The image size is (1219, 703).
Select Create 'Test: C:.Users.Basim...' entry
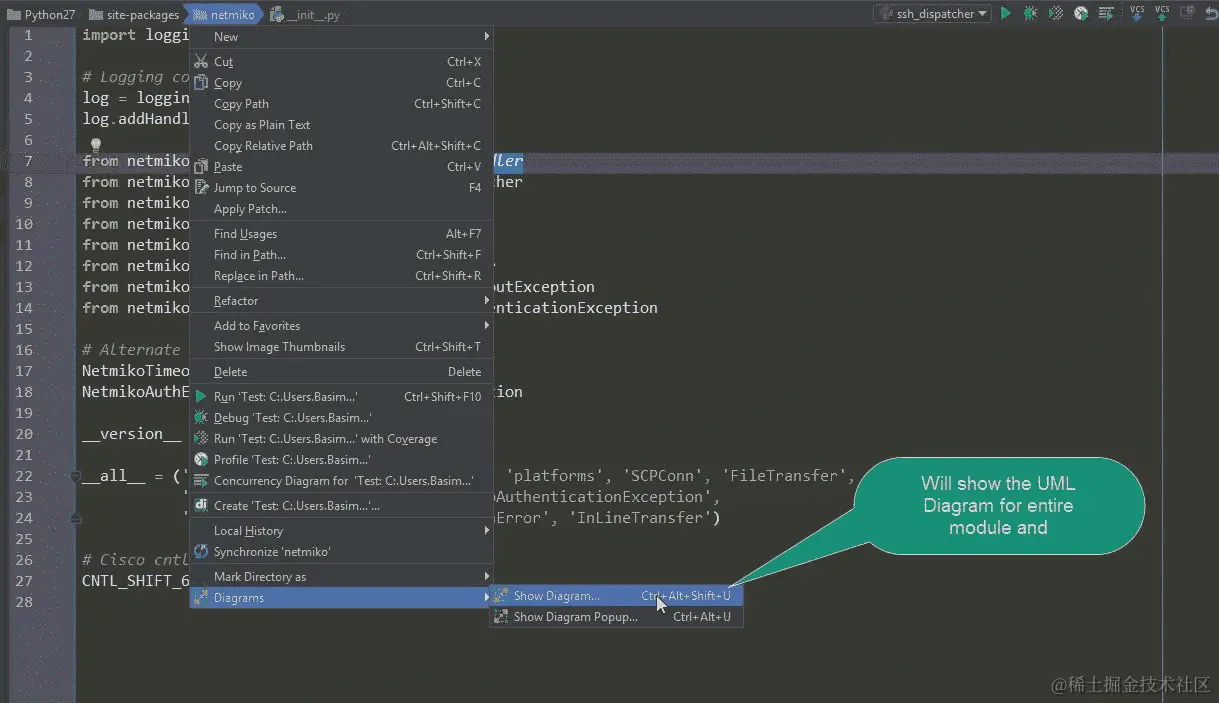[342, 506]
